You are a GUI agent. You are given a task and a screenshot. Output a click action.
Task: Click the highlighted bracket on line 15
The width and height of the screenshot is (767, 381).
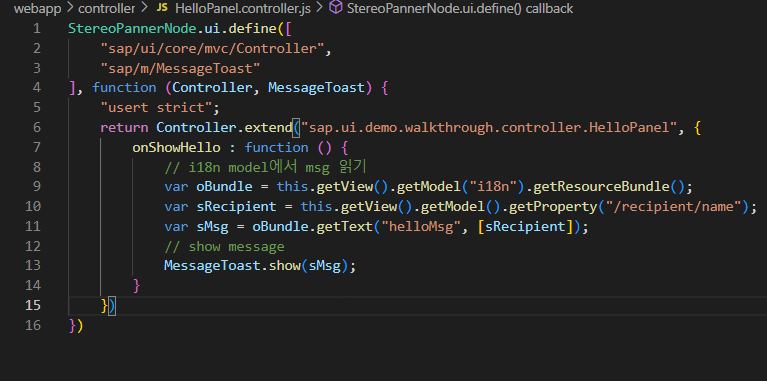coord(112,306)
